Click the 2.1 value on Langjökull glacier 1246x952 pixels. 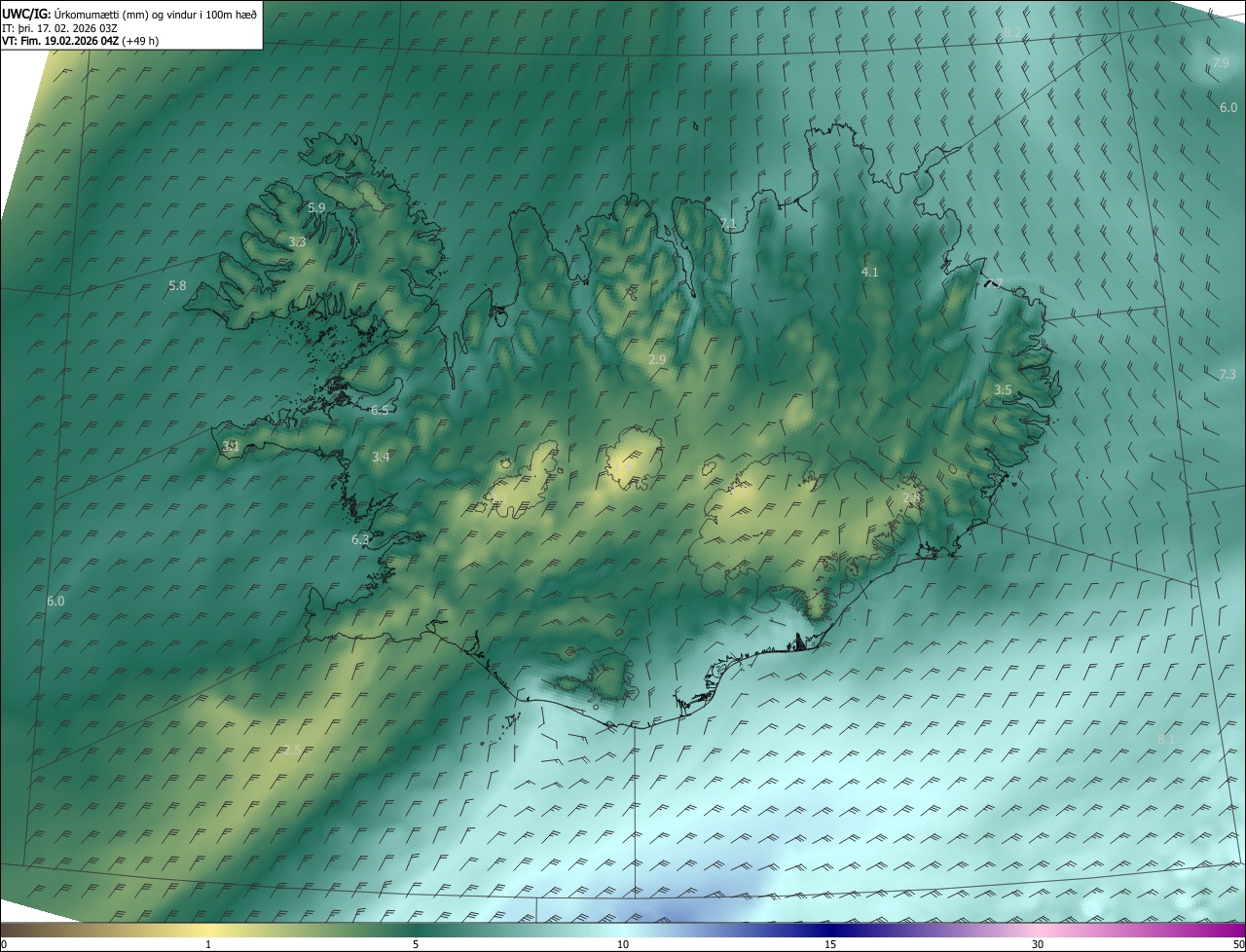[498, 500]
